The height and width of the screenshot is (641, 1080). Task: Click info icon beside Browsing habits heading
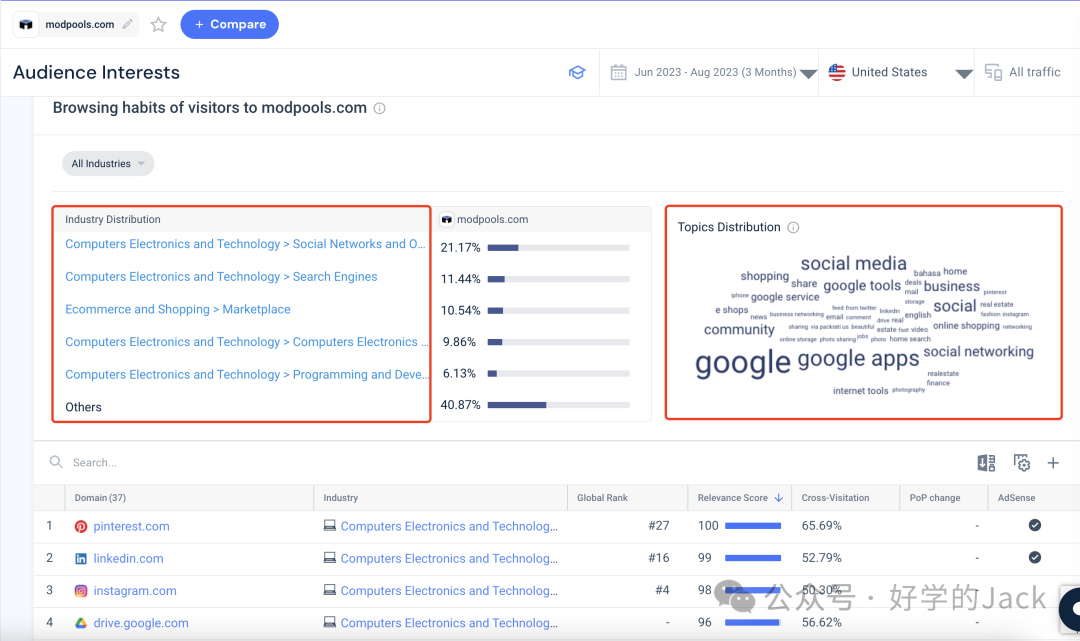coord(380,108)
